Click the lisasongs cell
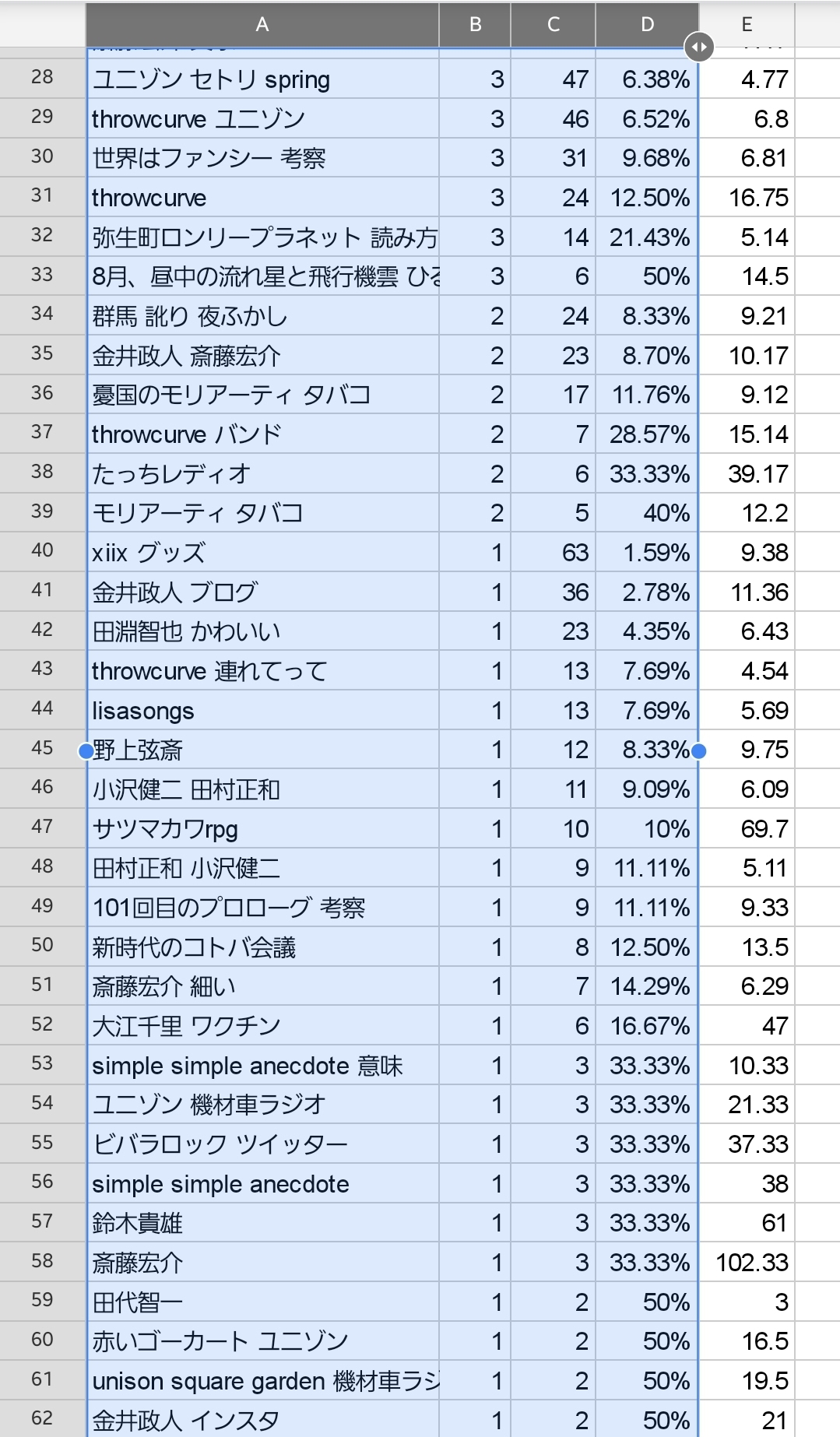Screen dimensions: 840x1437 click(262, 710)
